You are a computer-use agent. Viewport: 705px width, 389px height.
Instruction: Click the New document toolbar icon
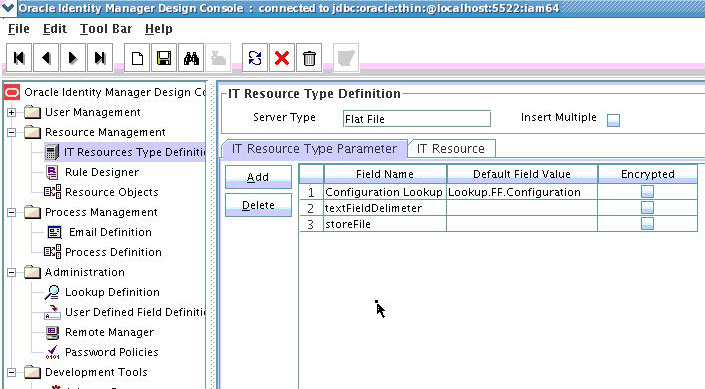pyautogui.click(x=137, y=58)
